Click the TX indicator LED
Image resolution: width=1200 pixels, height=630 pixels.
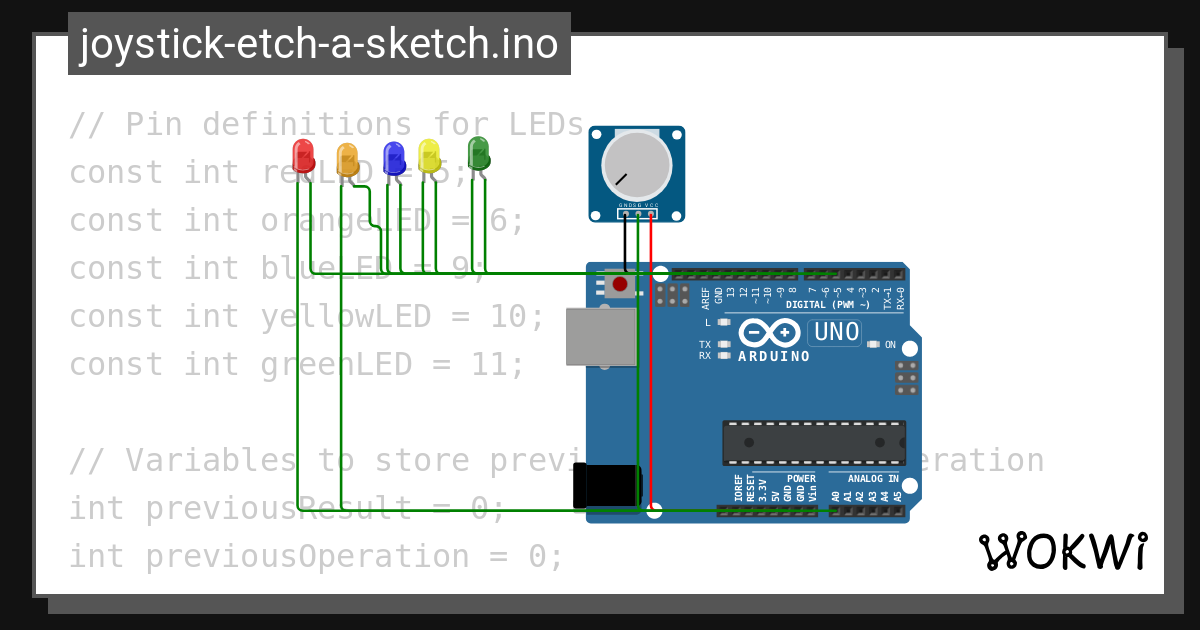click(724, 344)
